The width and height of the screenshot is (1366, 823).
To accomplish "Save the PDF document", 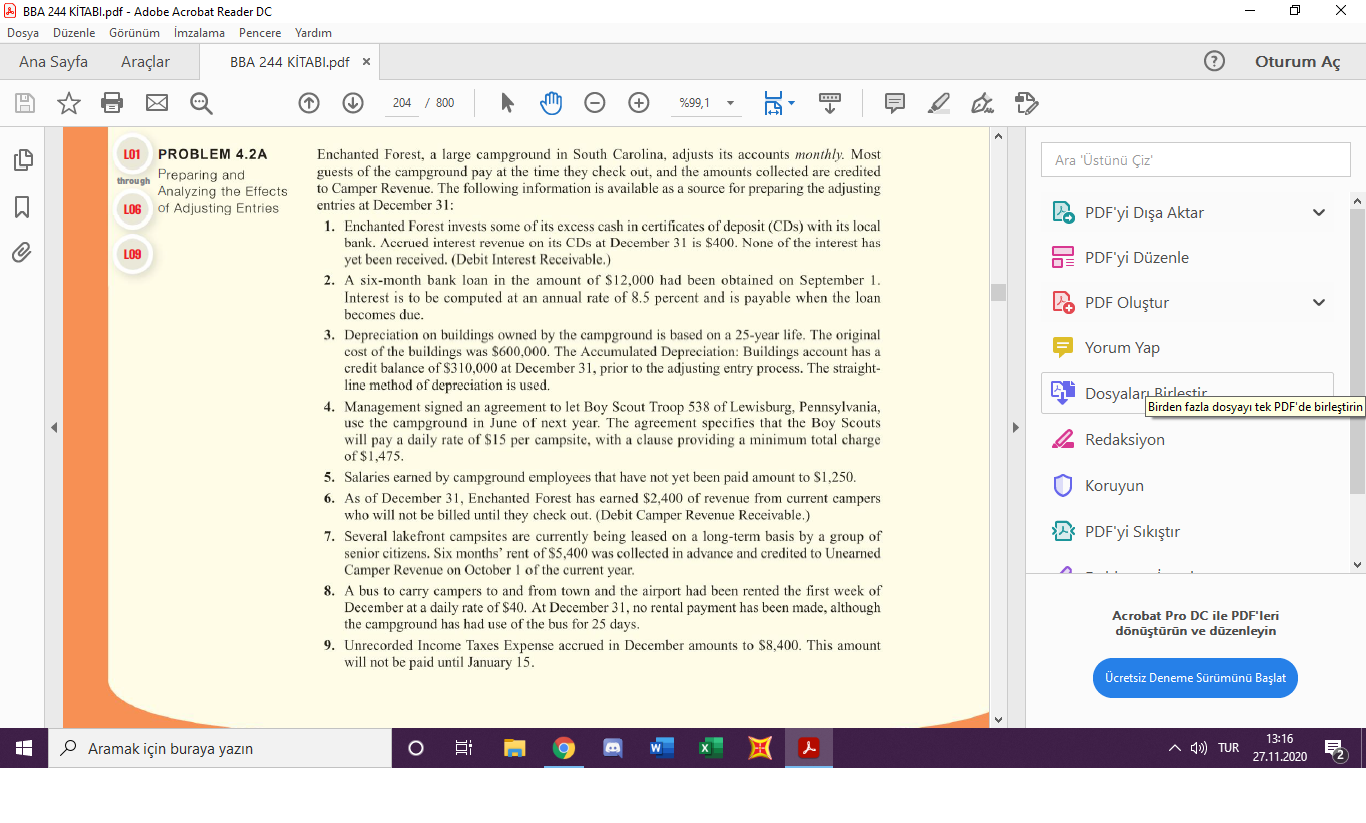I will [24, 103].
